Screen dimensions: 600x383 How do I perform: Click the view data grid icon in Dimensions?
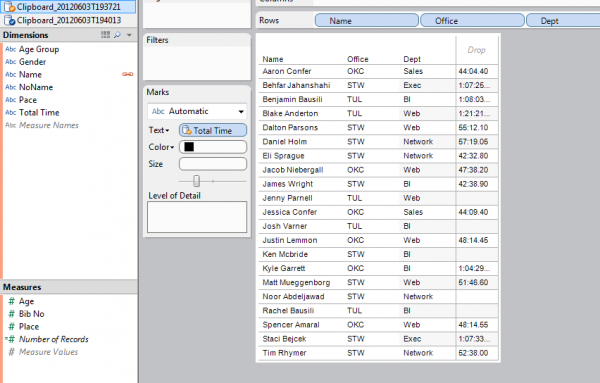tap(105, 35)
